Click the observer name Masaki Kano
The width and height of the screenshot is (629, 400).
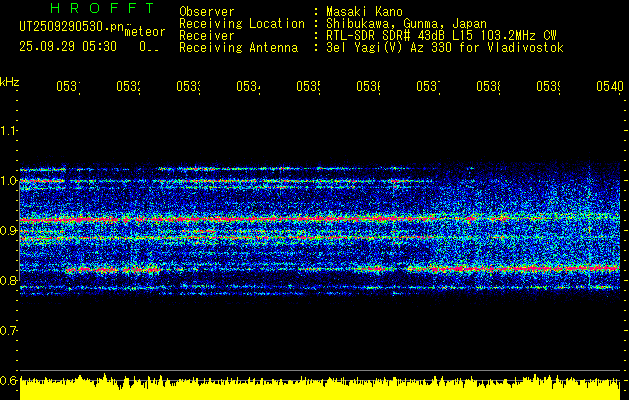pos(364,11)
